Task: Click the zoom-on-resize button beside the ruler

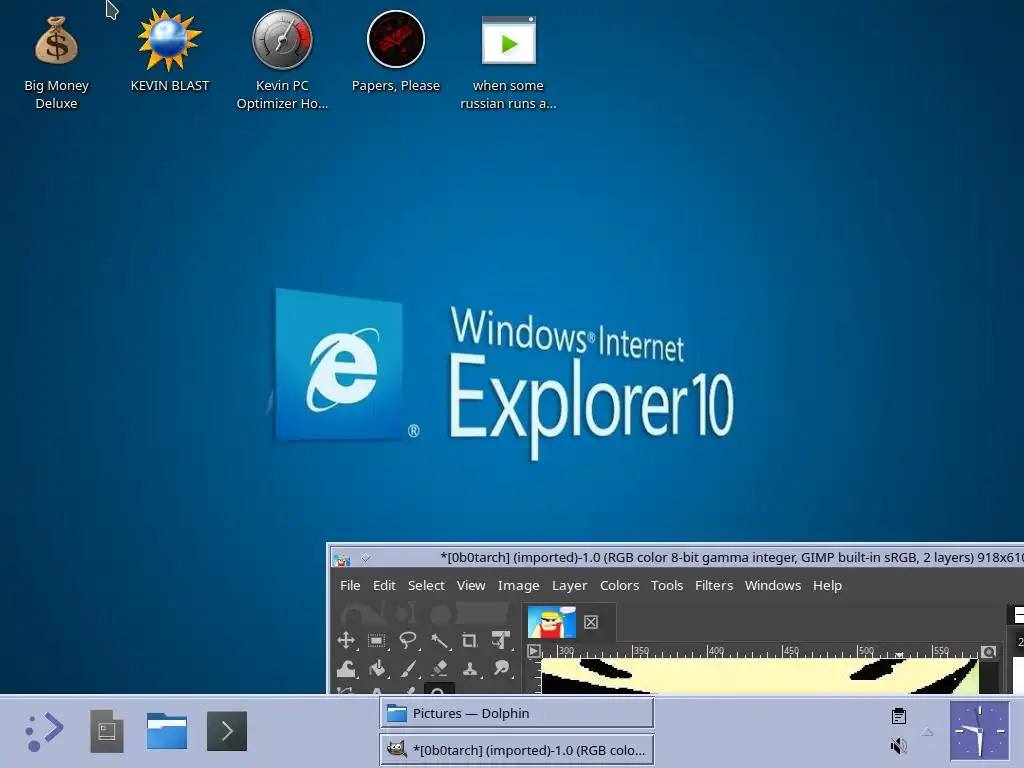Action: [x=989, y=651]
